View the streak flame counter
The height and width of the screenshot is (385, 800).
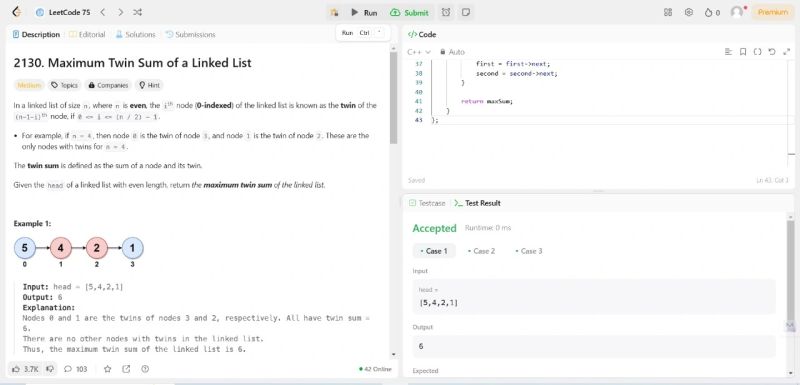(x=712, y=12)
